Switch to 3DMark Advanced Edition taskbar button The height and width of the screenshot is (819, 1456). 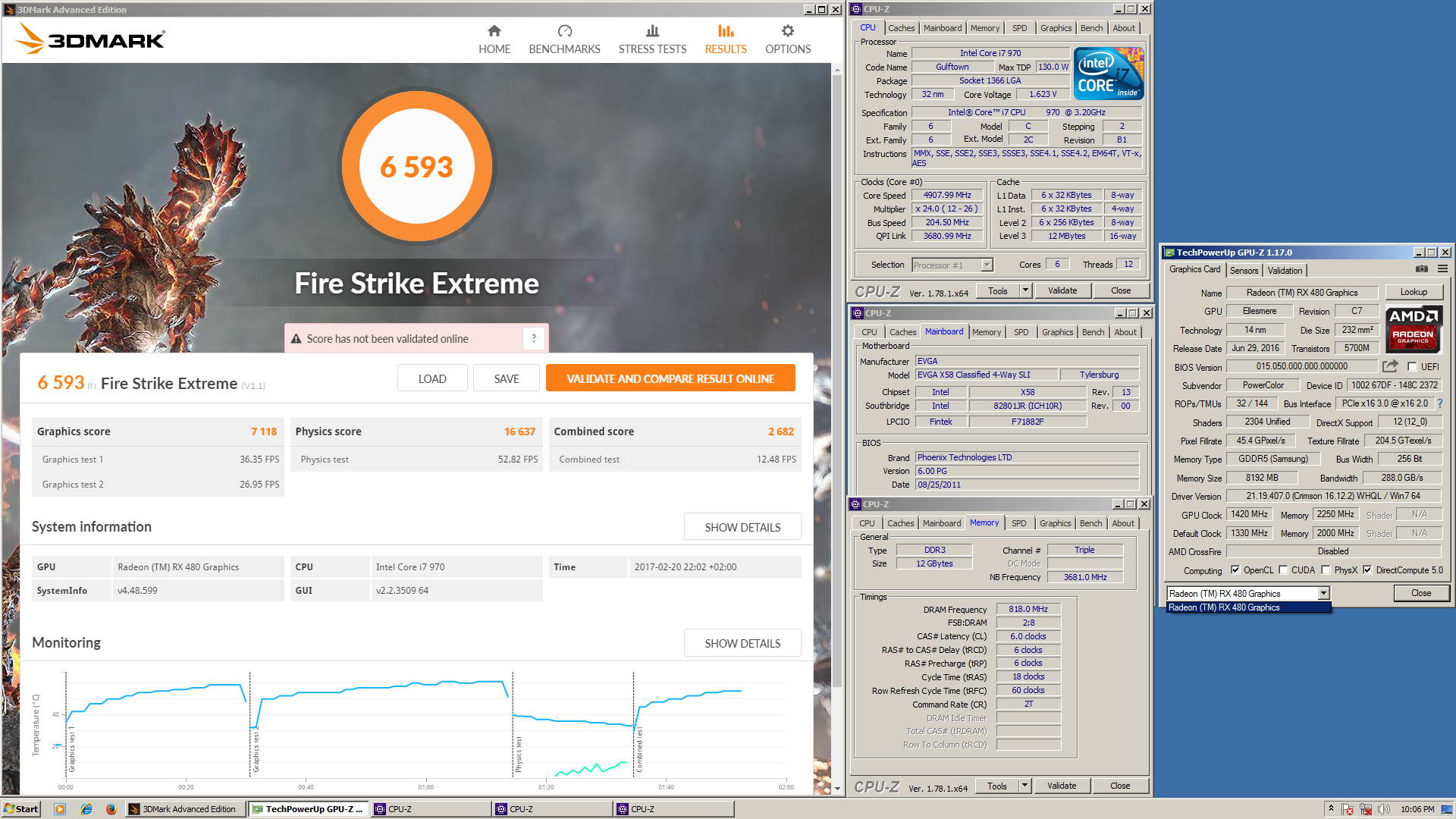(x=186, y=809)
